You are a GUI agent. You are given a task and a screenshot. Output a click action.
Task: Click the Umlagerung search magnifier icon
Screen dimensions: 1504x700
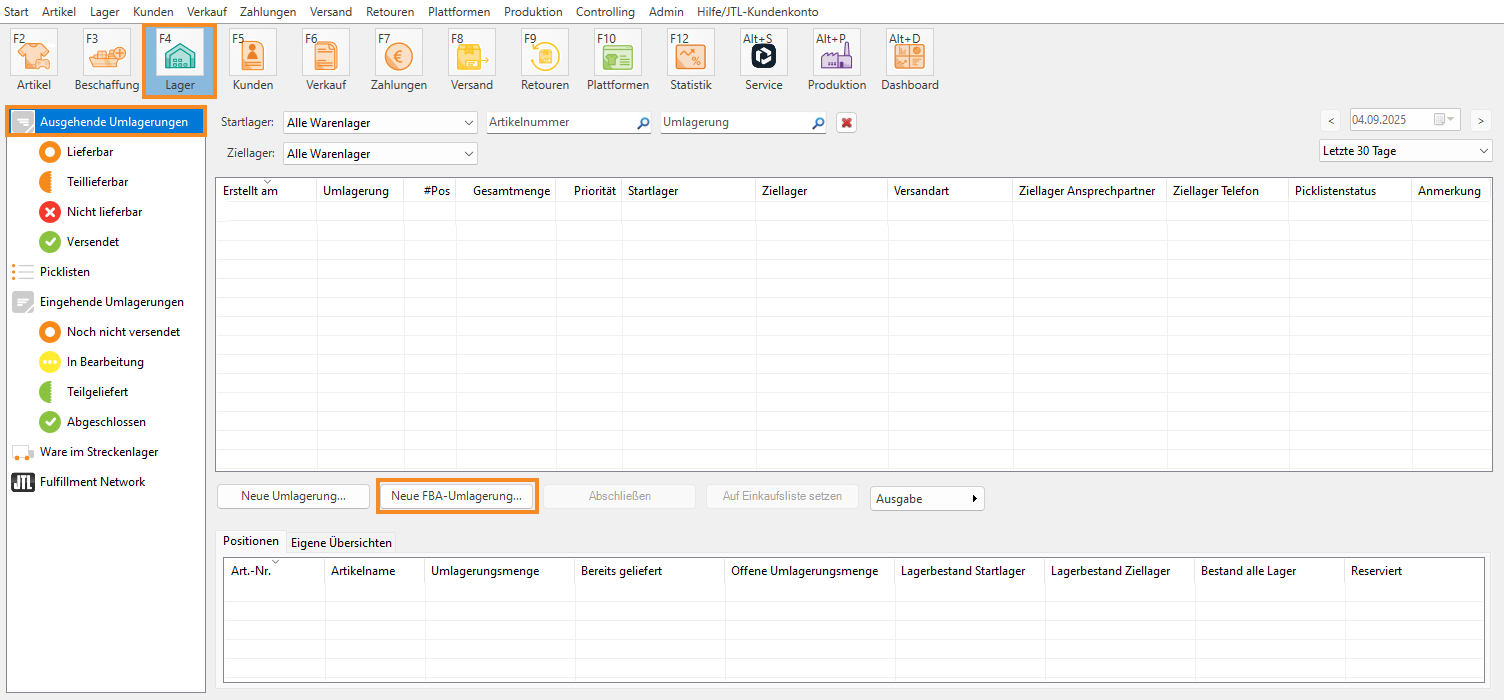click(818, 123)
